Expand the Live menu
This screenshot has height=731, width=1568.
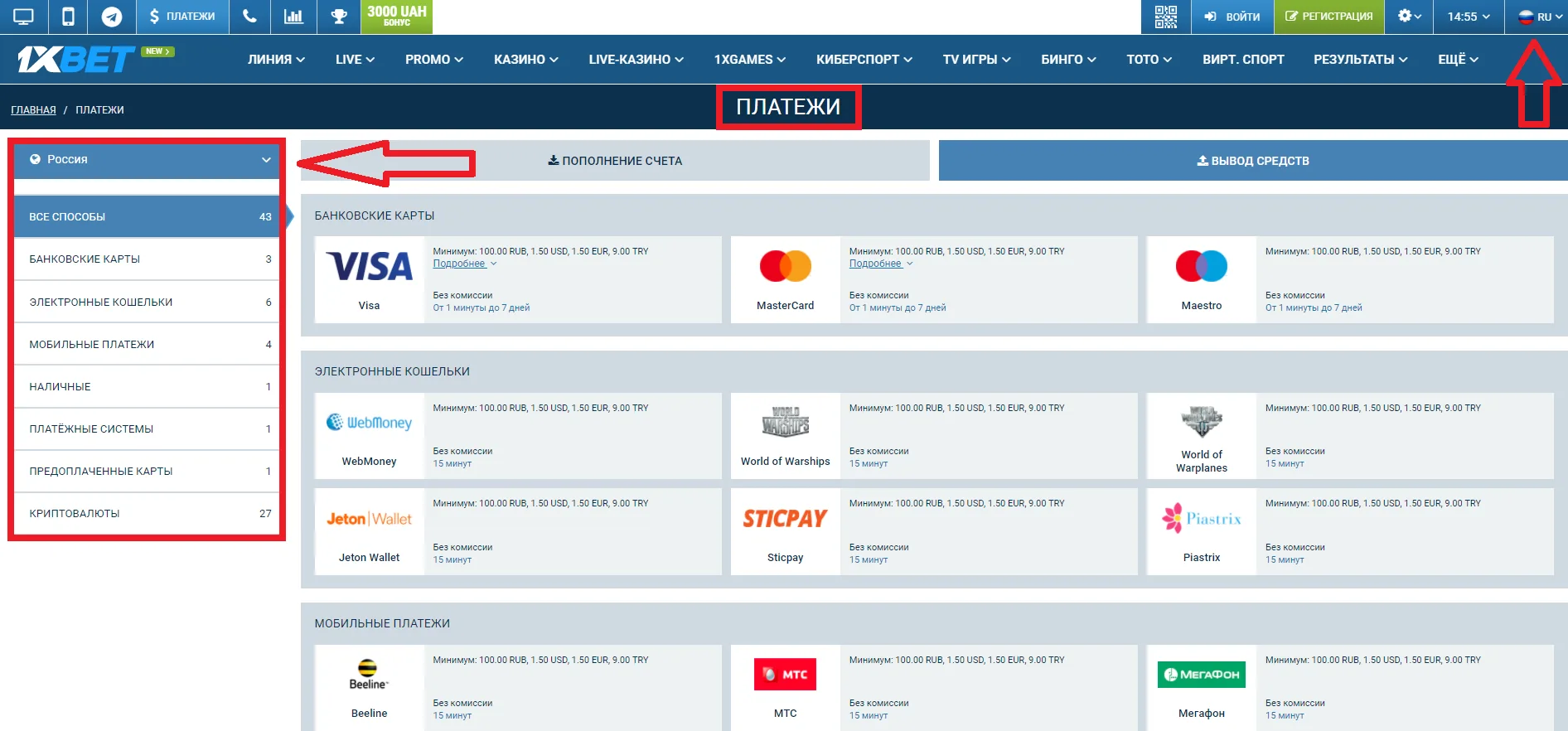[x=356, y=60]
